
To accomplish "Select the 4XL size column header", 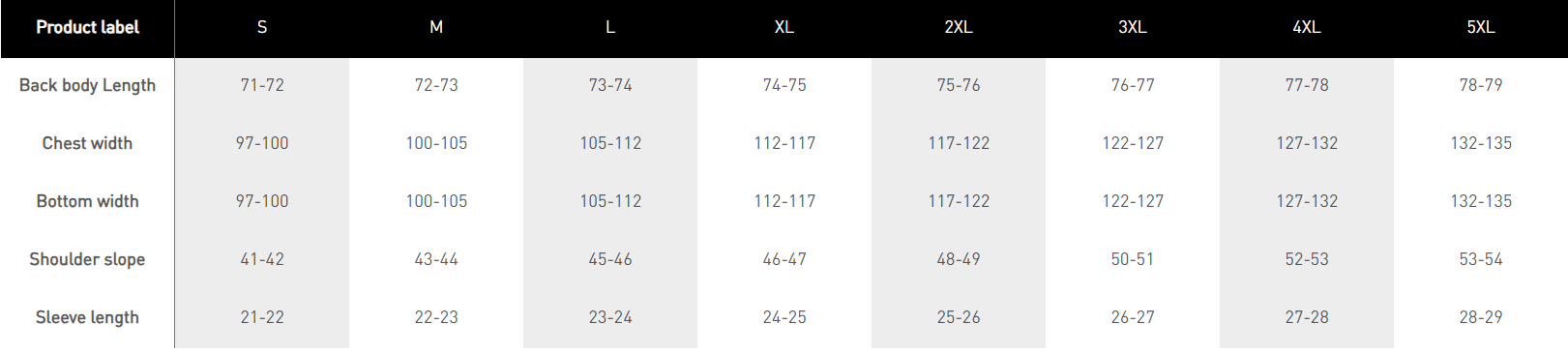I will click(x=1307, y=27).
